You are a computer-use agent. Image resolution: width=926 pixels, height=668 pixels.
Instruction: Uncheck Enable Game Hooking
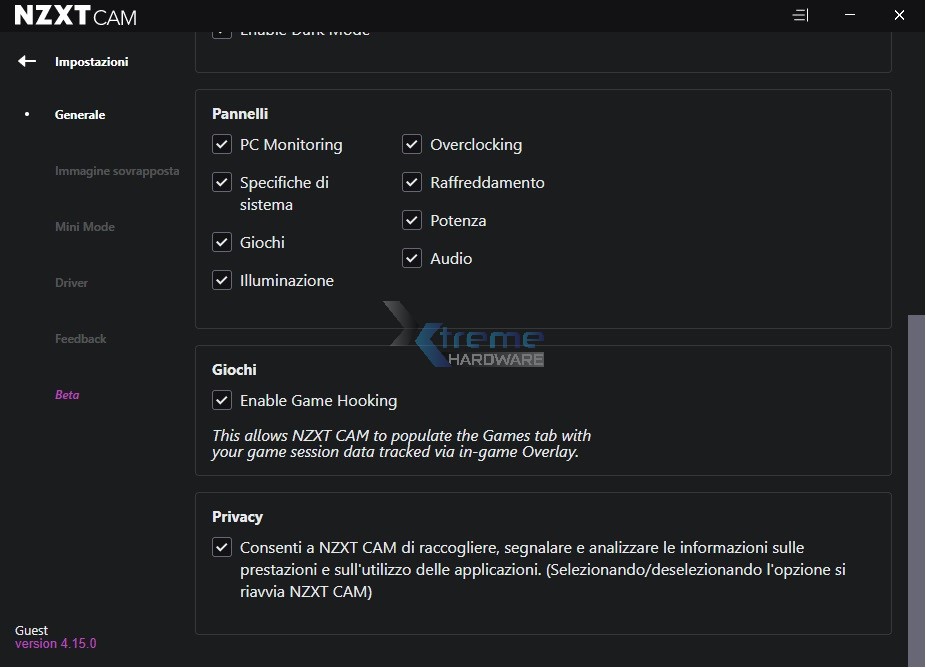222,401
